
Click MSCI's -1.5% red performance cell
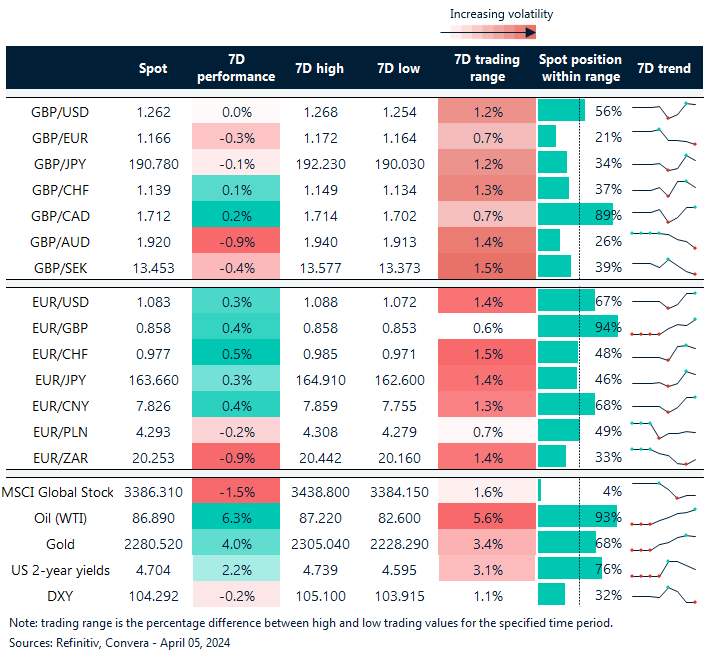236,490
